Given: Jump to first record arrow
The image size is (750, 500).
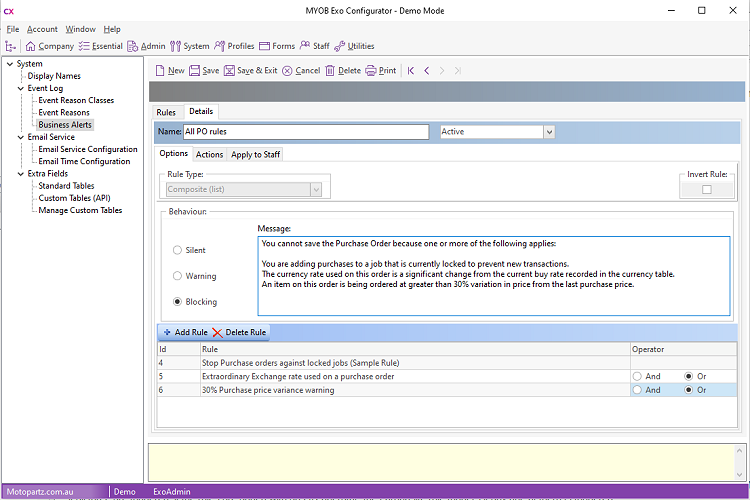Looking at the screenshot, I should coord(411,71).
